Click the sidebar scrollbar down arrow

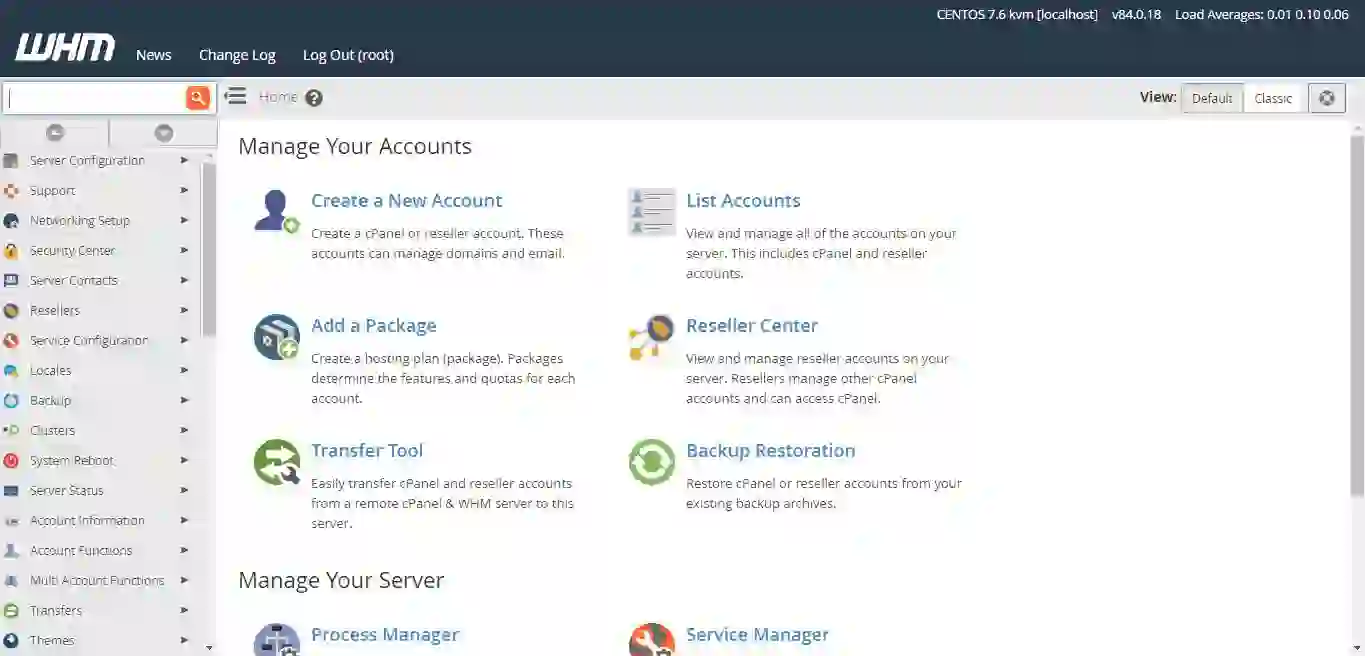(209, 648)
